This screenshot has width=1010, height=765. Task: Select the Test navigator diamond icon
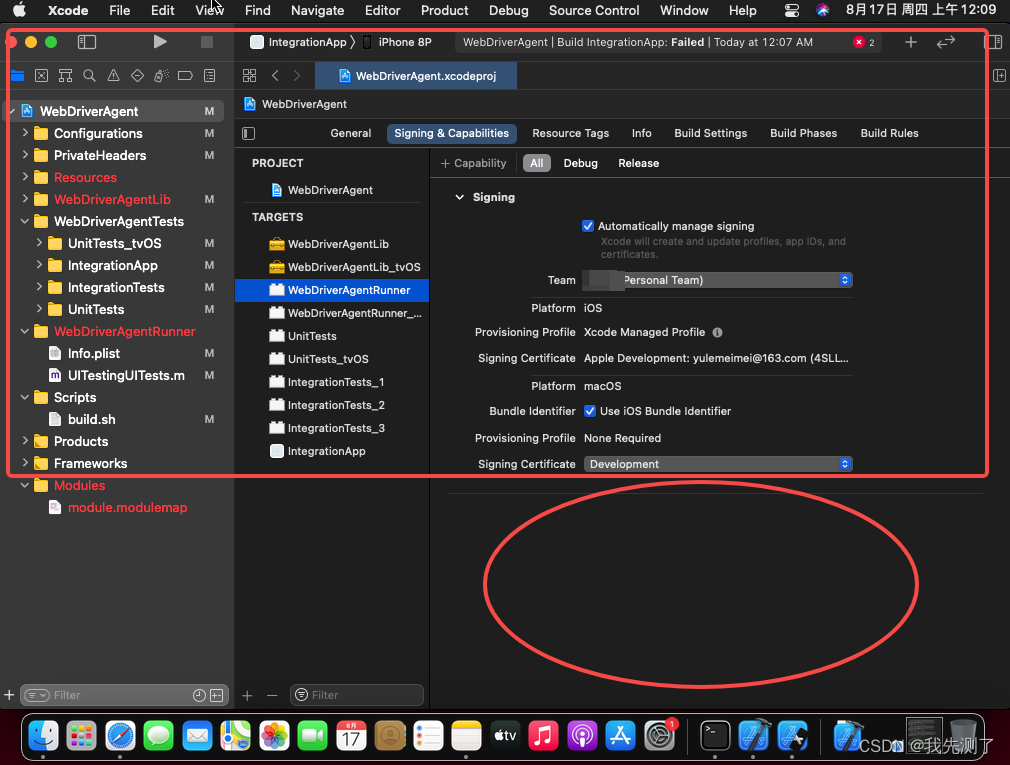point(136,75)
